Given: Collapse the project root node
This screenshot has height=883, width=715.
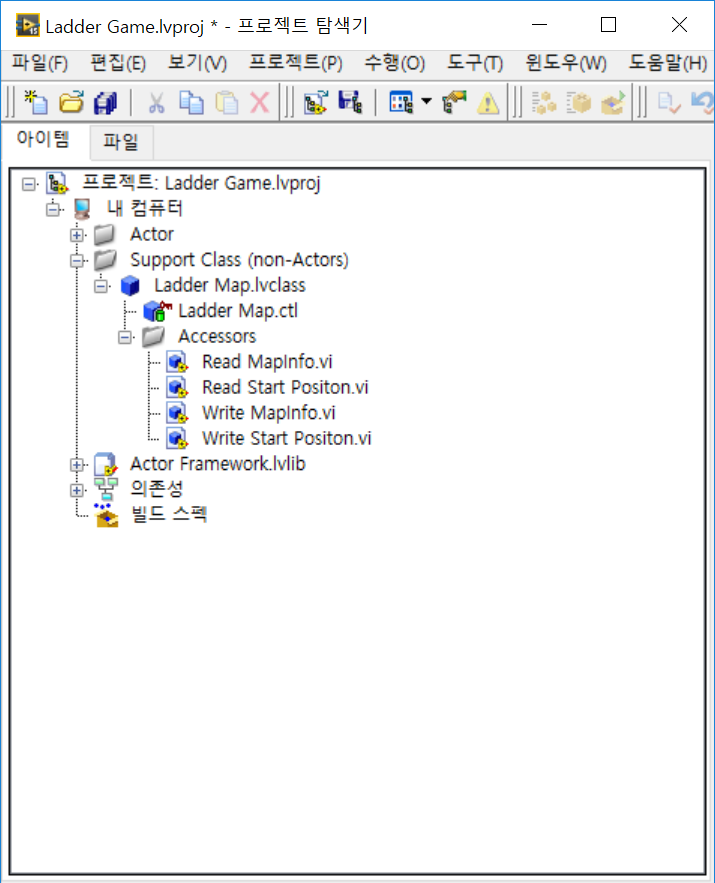Looking at the screenshot, I should coord(29,184).
